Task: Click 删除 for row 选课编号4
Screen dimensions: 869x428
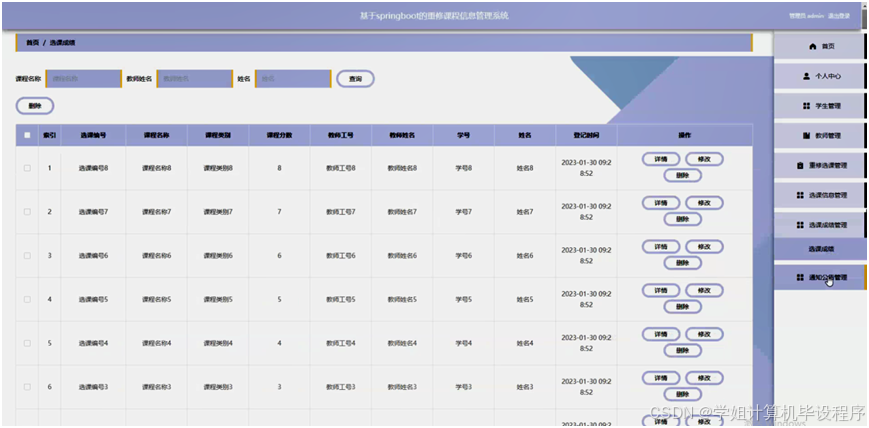Action: [683, 351]
